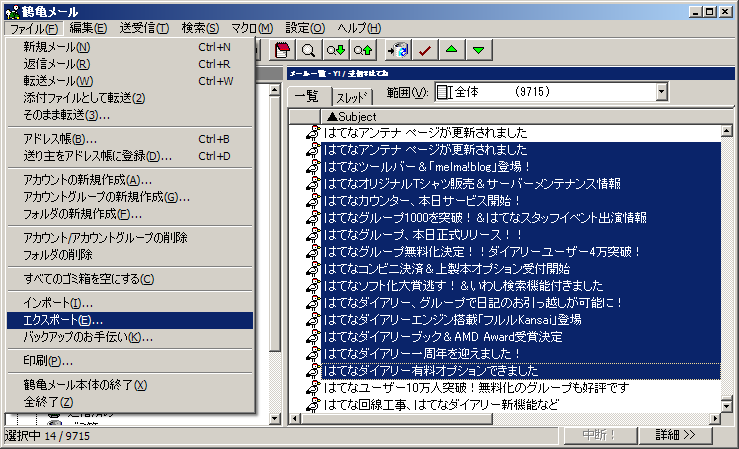This screenshot has width=739, height=449.
Task: Click the red checkmark toolbar icon
Action: click(x=425, y=50)
